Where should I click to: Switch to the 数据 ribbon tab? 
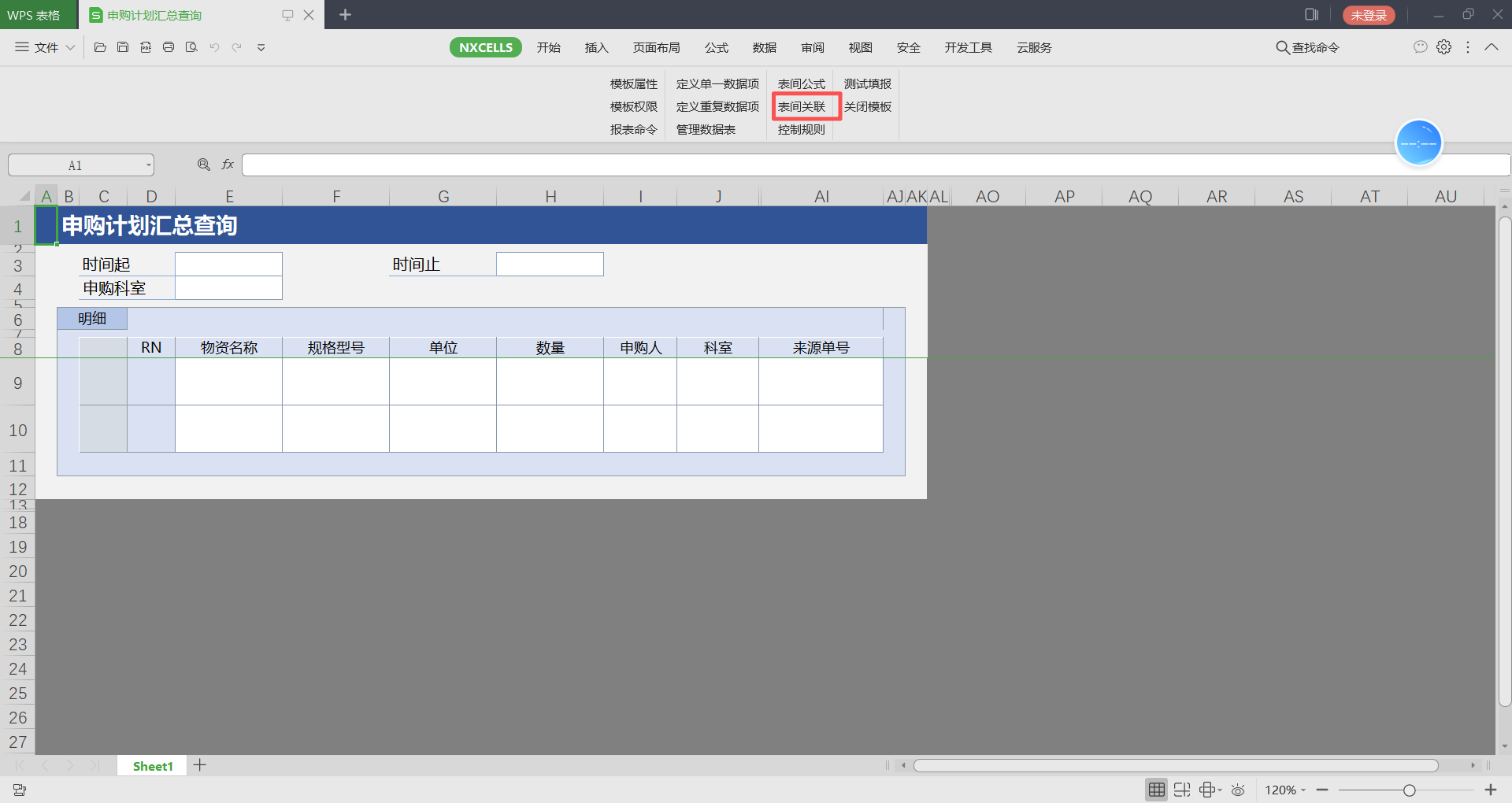pos(764,47)
